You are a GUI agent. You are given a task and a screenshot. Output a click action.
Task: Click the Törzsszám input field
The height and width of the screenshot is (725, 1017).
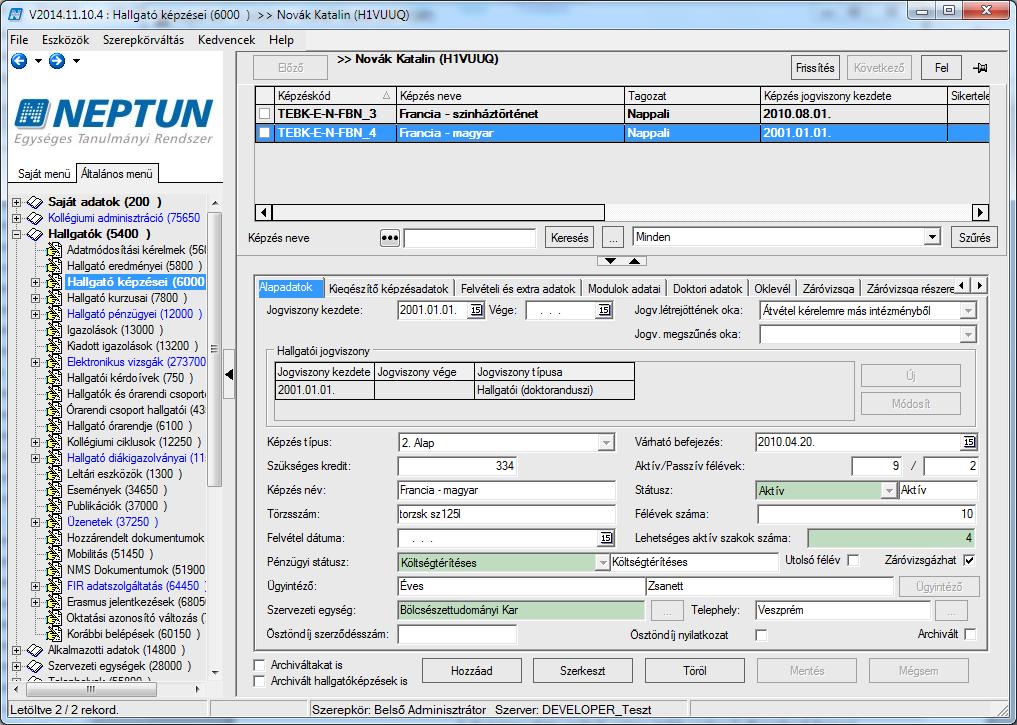(x=506, y=514)
